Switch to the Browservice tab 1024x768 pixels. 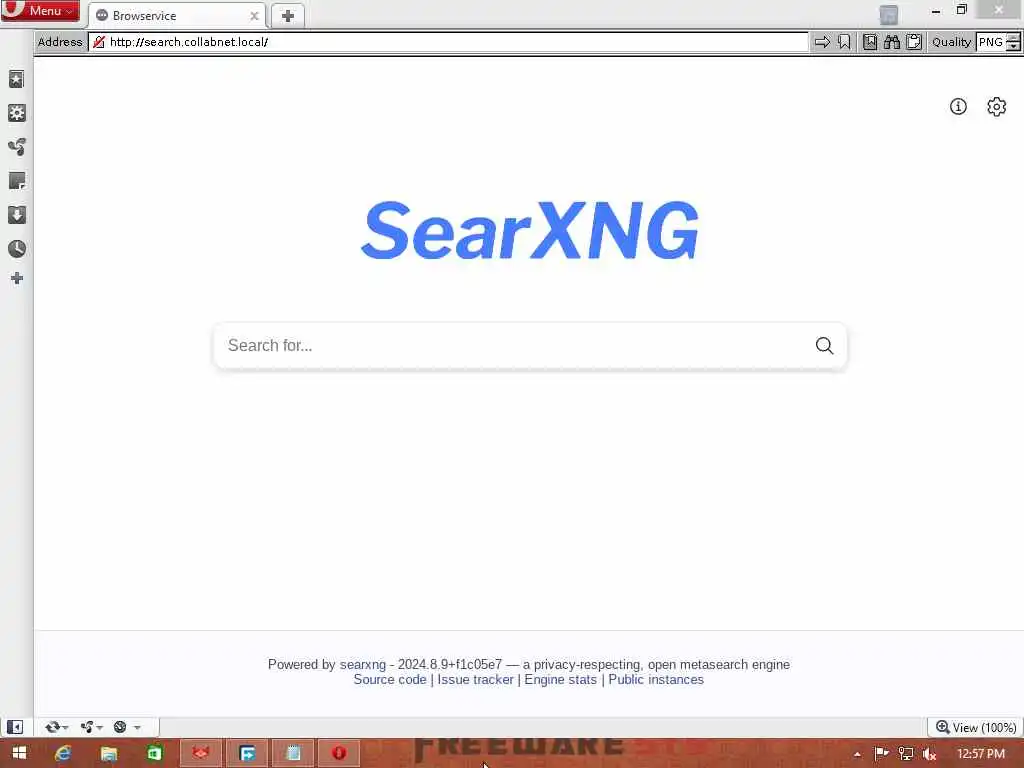[x=176, y=16]
